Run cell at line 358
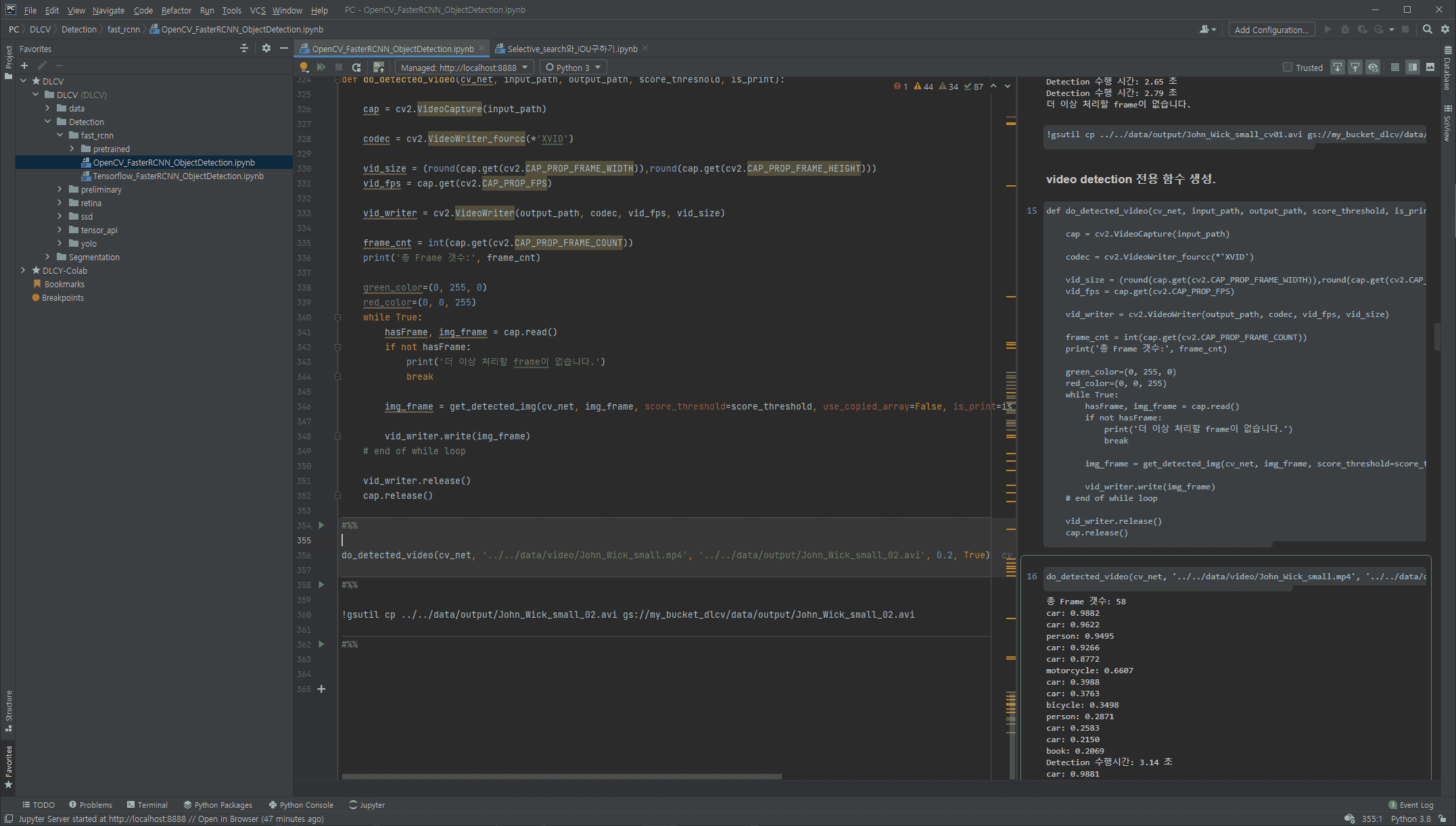The image size is (1456, 826). point(321,585)
